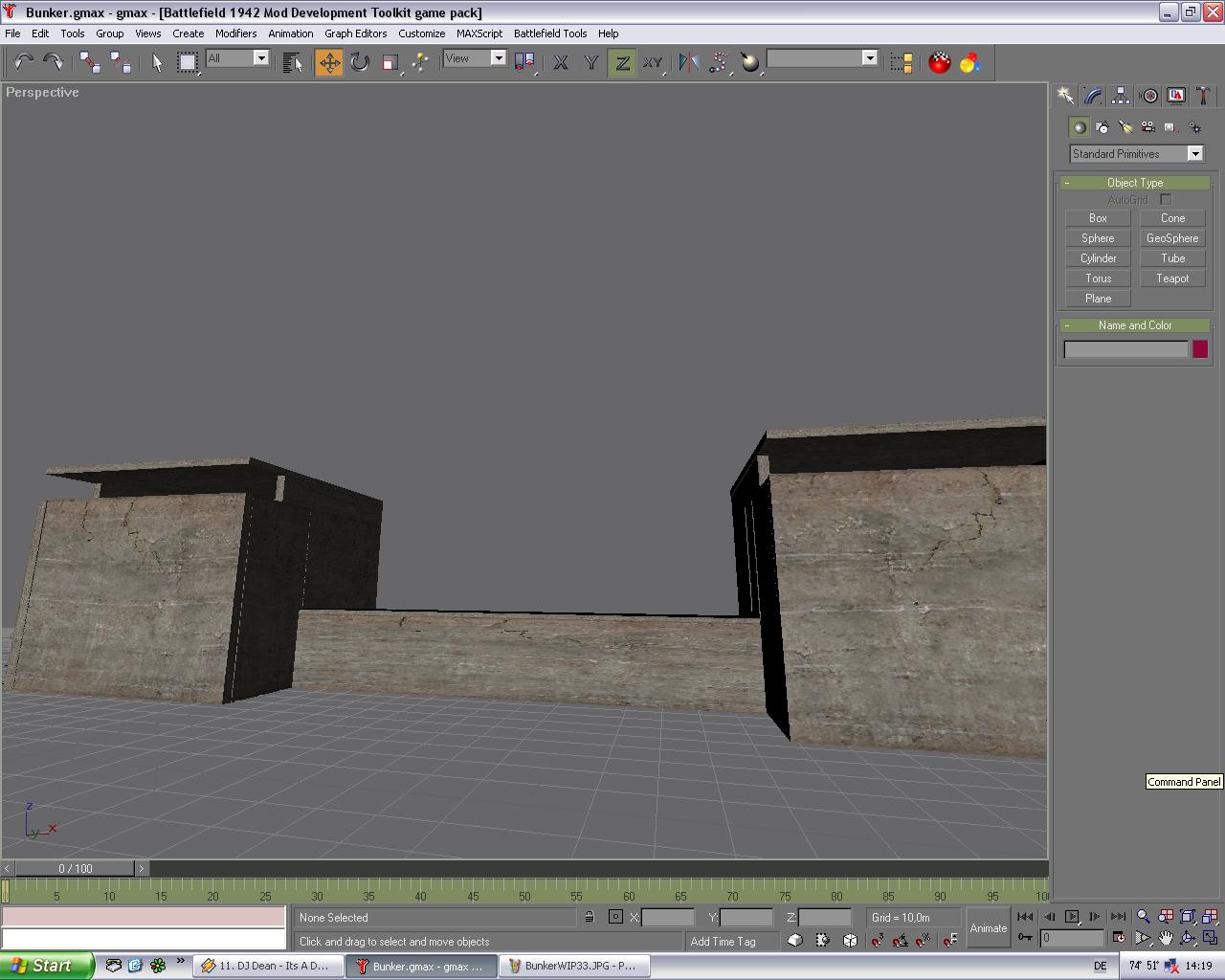The image size is (1225, 980).
Task: Open the Modifiers menu
Action: point(235,33)
